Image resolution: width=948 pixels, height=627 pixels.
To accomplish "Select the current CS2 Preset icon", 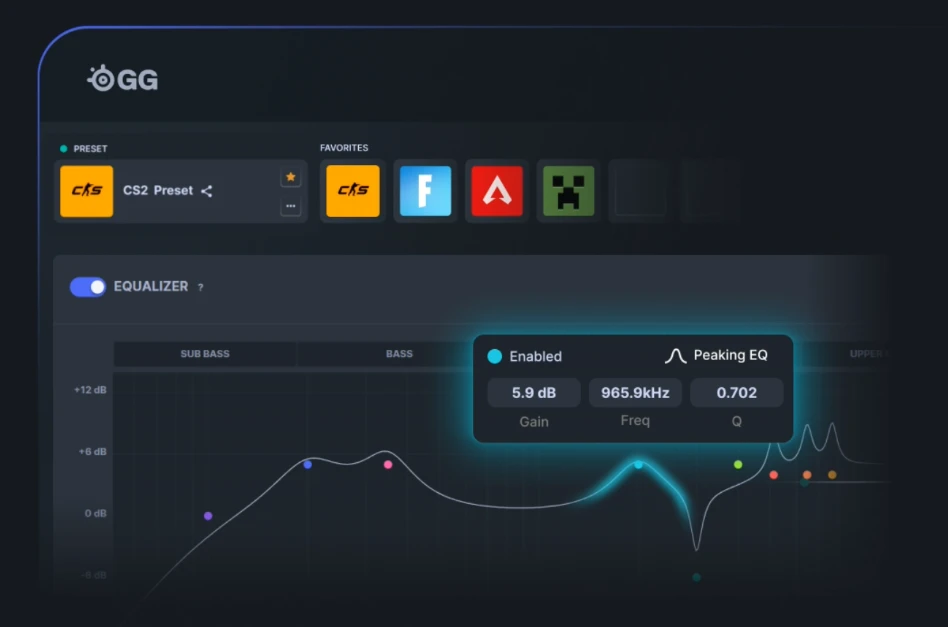I will point(86,191).
